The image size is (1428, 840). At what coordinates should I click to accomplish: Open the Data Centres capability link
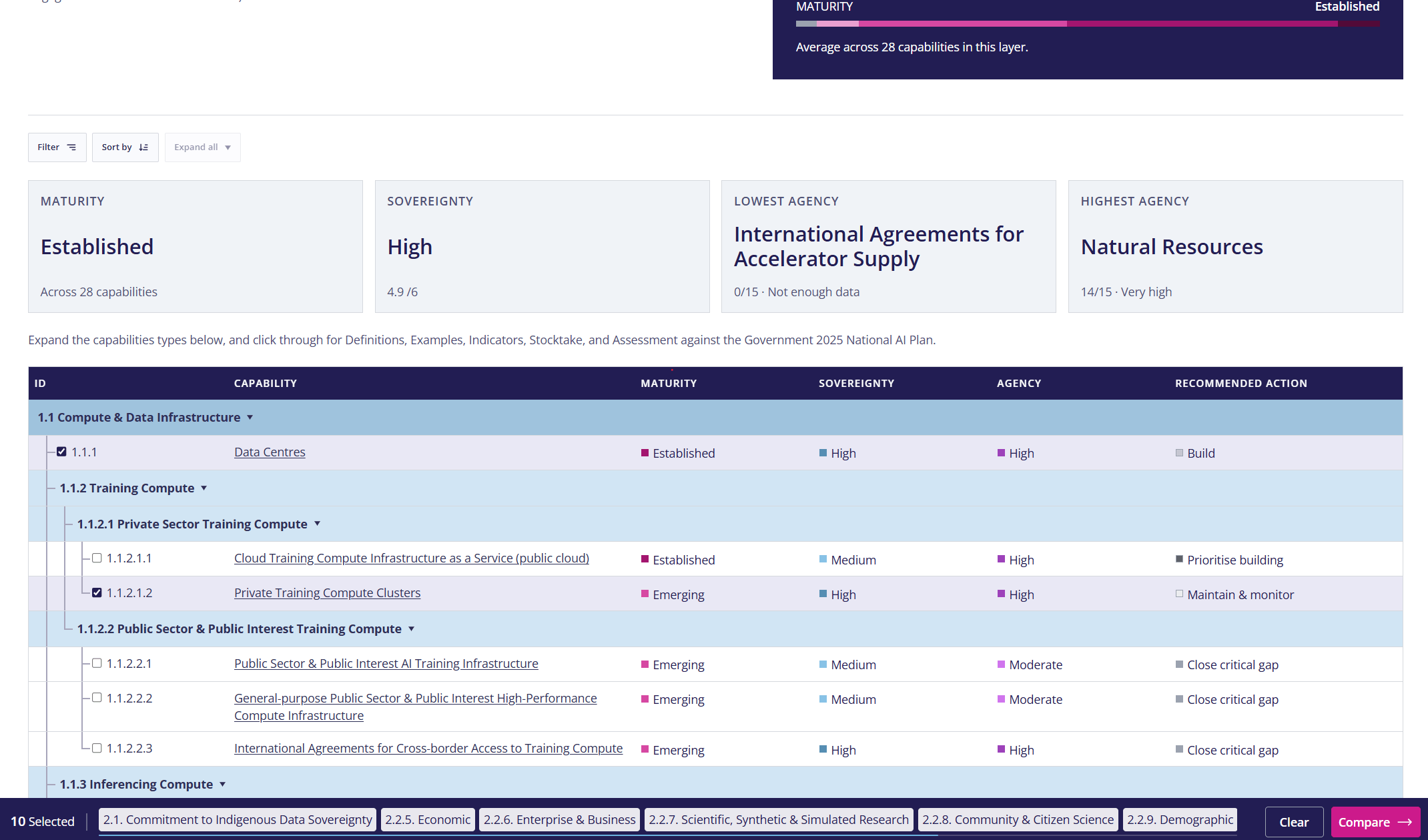pyautogui.click(x=270, y=452)
